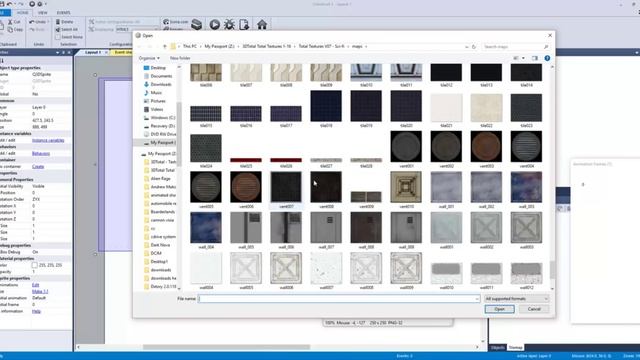Click Select None in the ribbon
Screen dimensions: 640x360
[69, 37]
